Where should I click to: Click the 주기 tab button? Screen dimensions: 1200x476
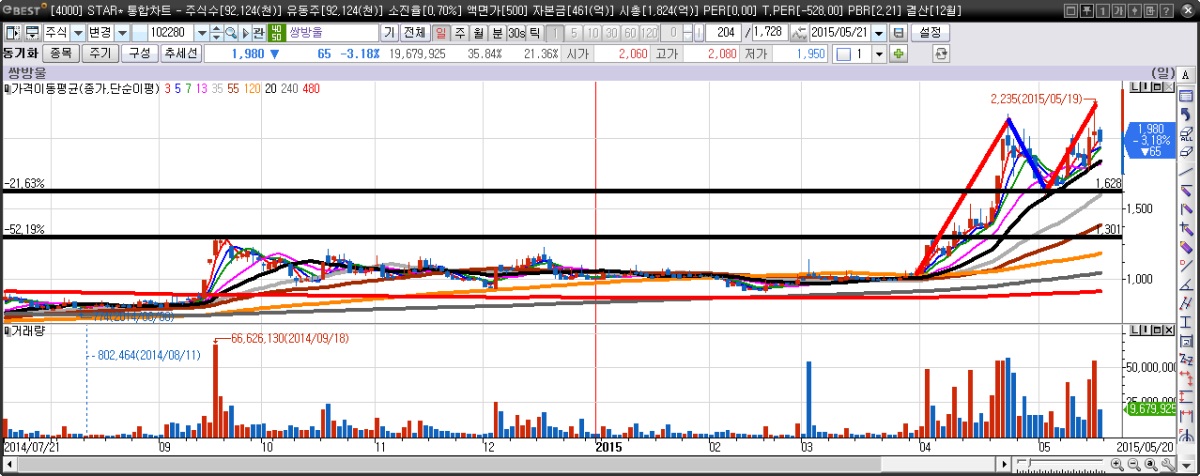point(100,53)
